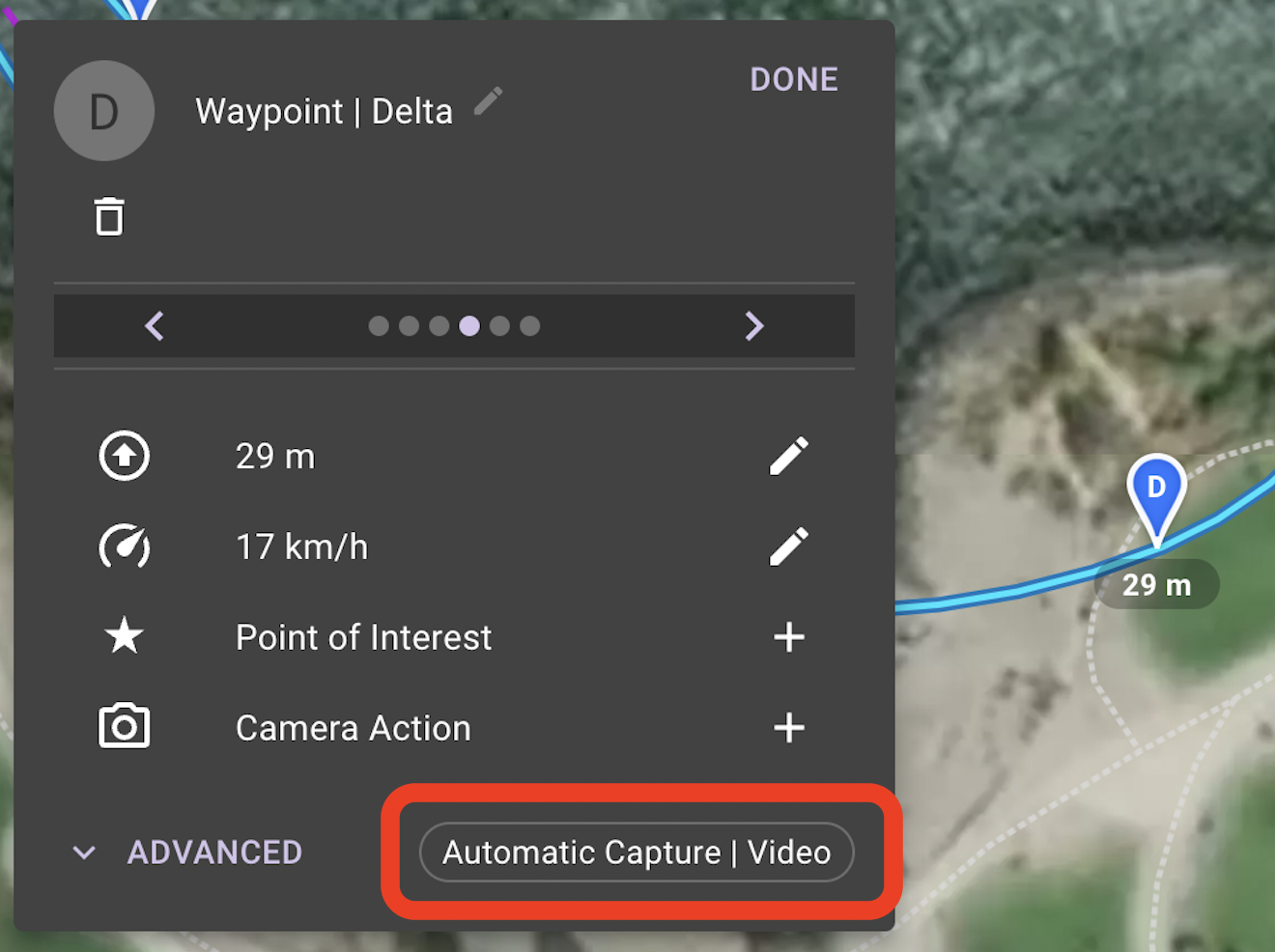1275x952 pixels.
Task: Select the first waypoint pagination dot
Action: [x=379, y=326]
